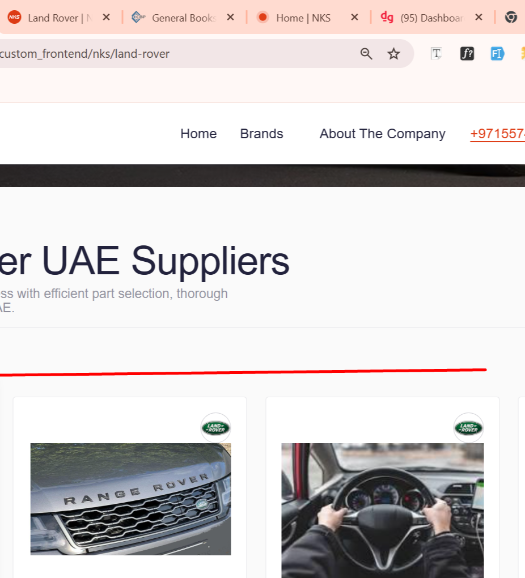Open the Home nav link
This screenshot has width=525, height=578.
point(198,133)
